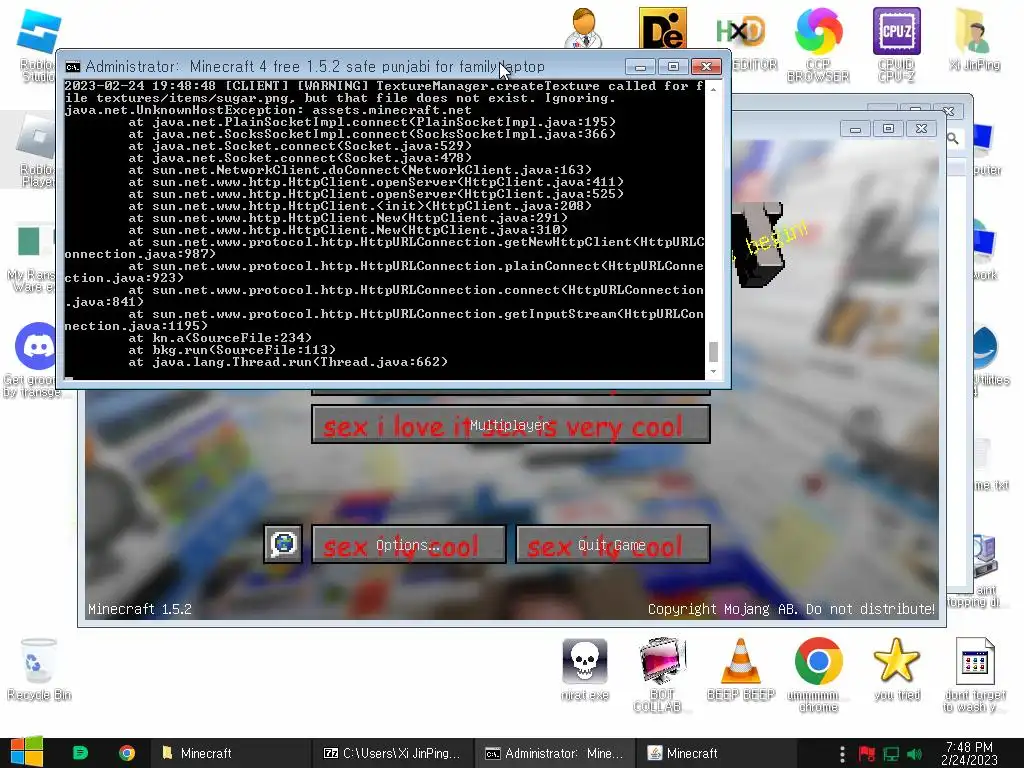This screenshot has height=768, width=1024.
Task: Open Minecraft Options button
Action: point(409,544)
